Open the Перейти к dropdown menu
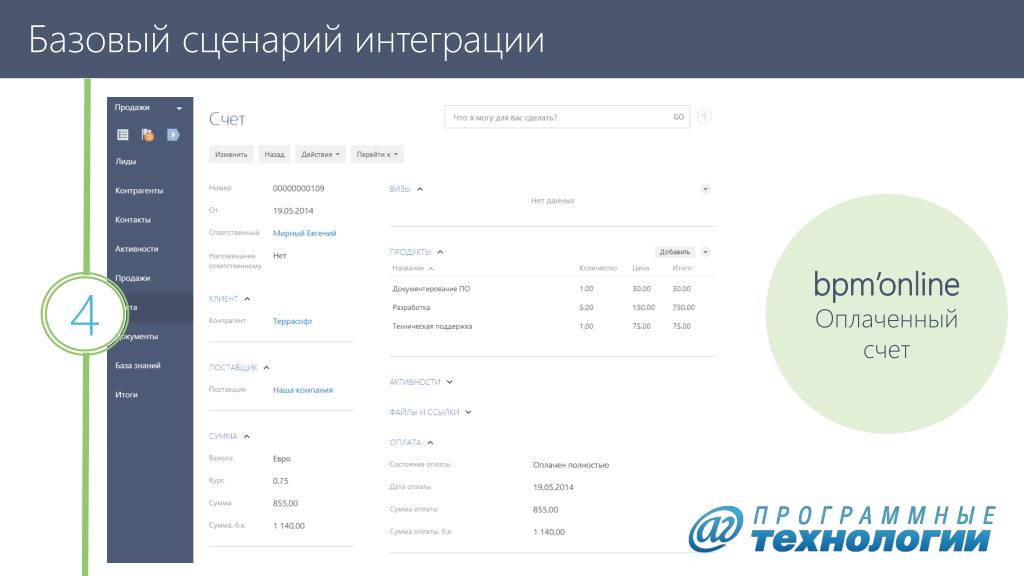Screen dimensions: 1024x576 tap(377, 154)
